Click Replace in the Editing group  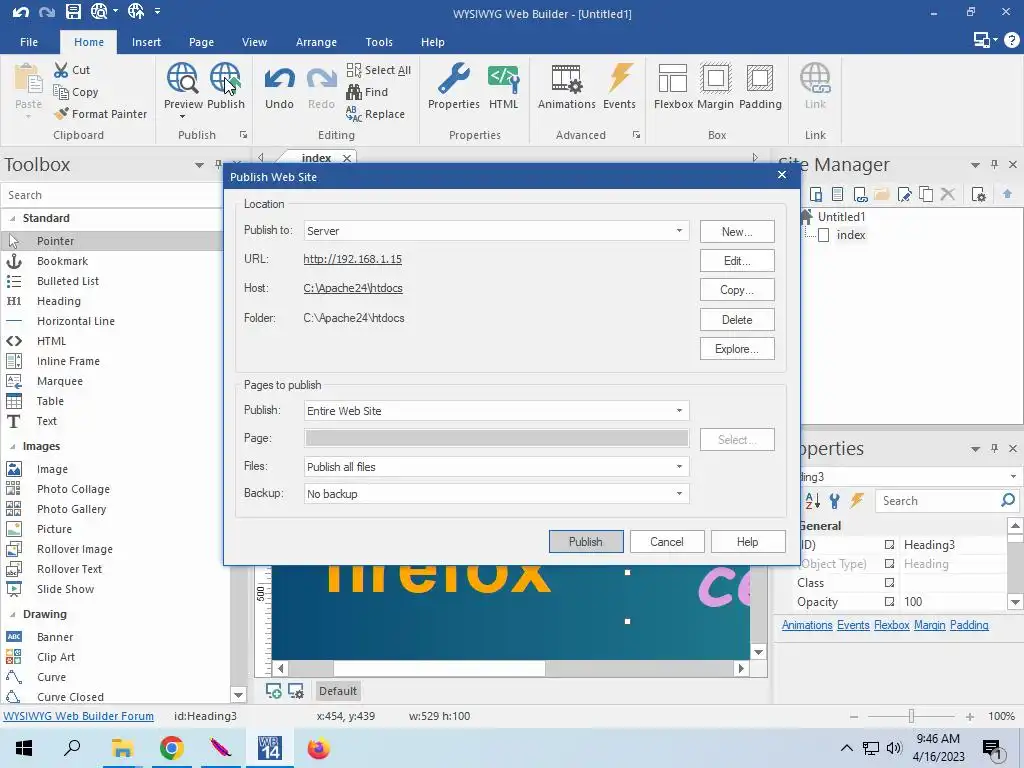click(x=376, y=114)
